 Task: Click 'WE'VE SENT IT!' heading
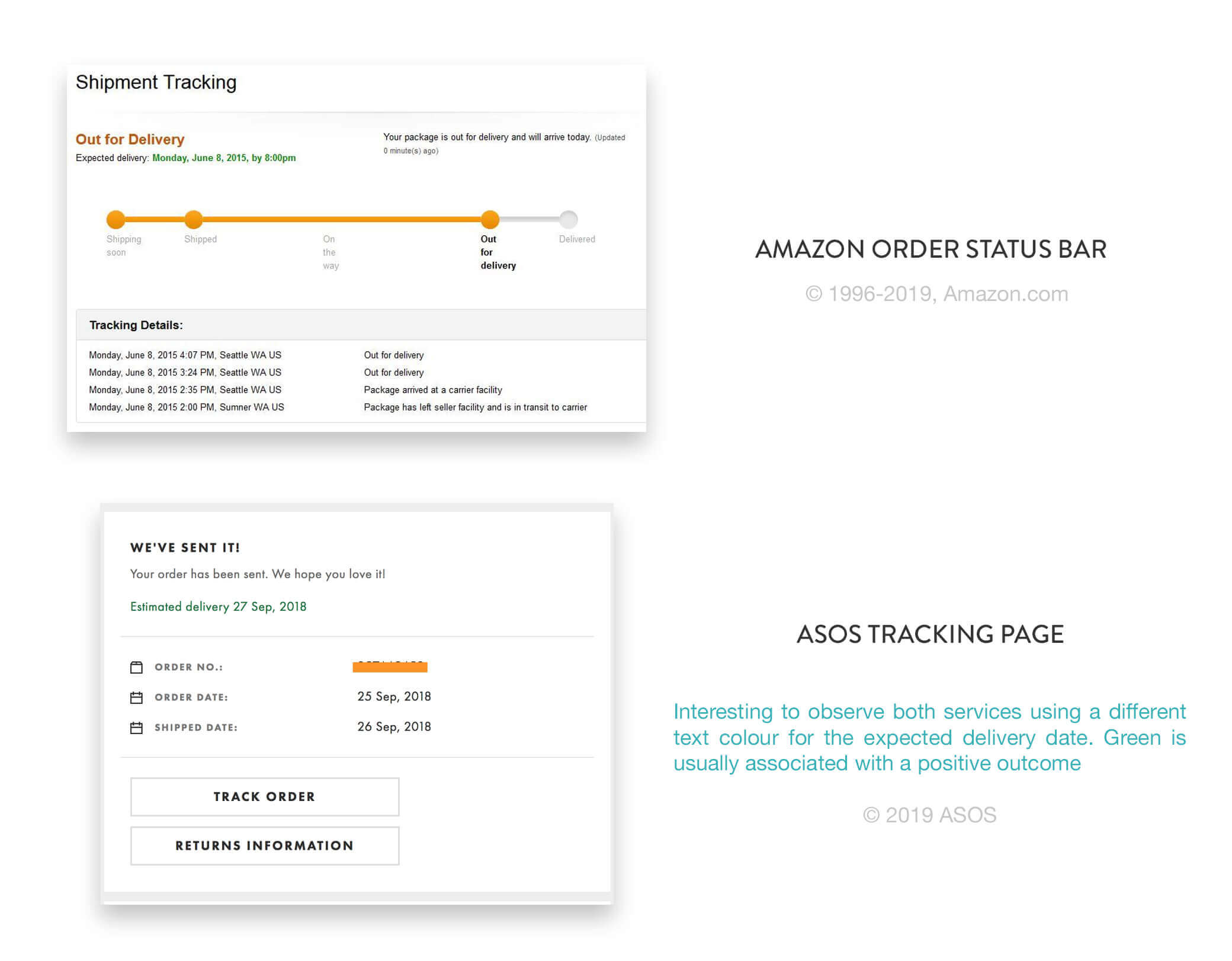point(185,547)
